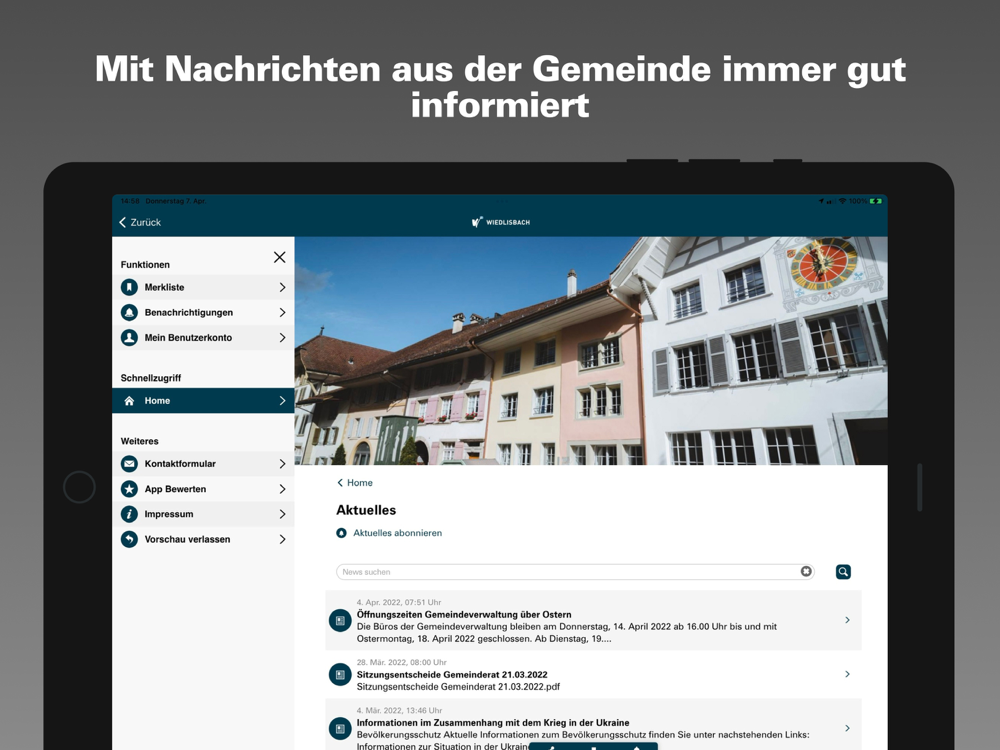Image resolution: width=1000 pixels, height=750 pixels.
Task: Click the magnifier search button
Action: 843,572
